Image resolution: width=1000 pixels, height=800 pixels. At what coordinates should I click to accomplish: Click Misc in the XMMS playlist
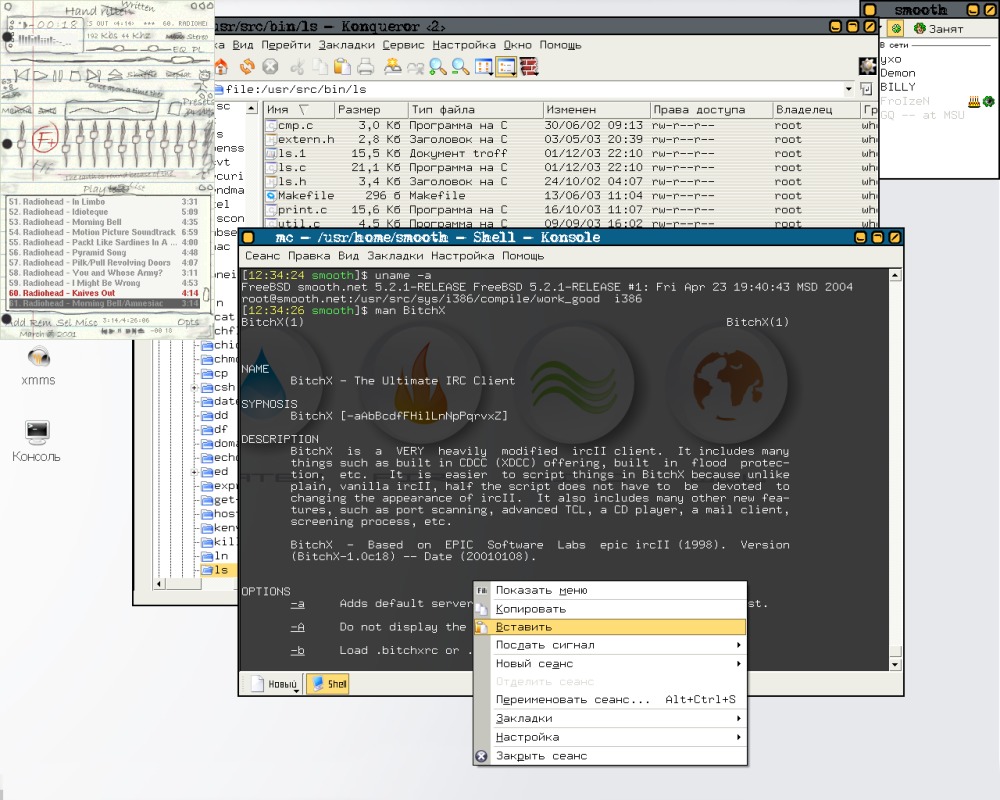(86, 322)
